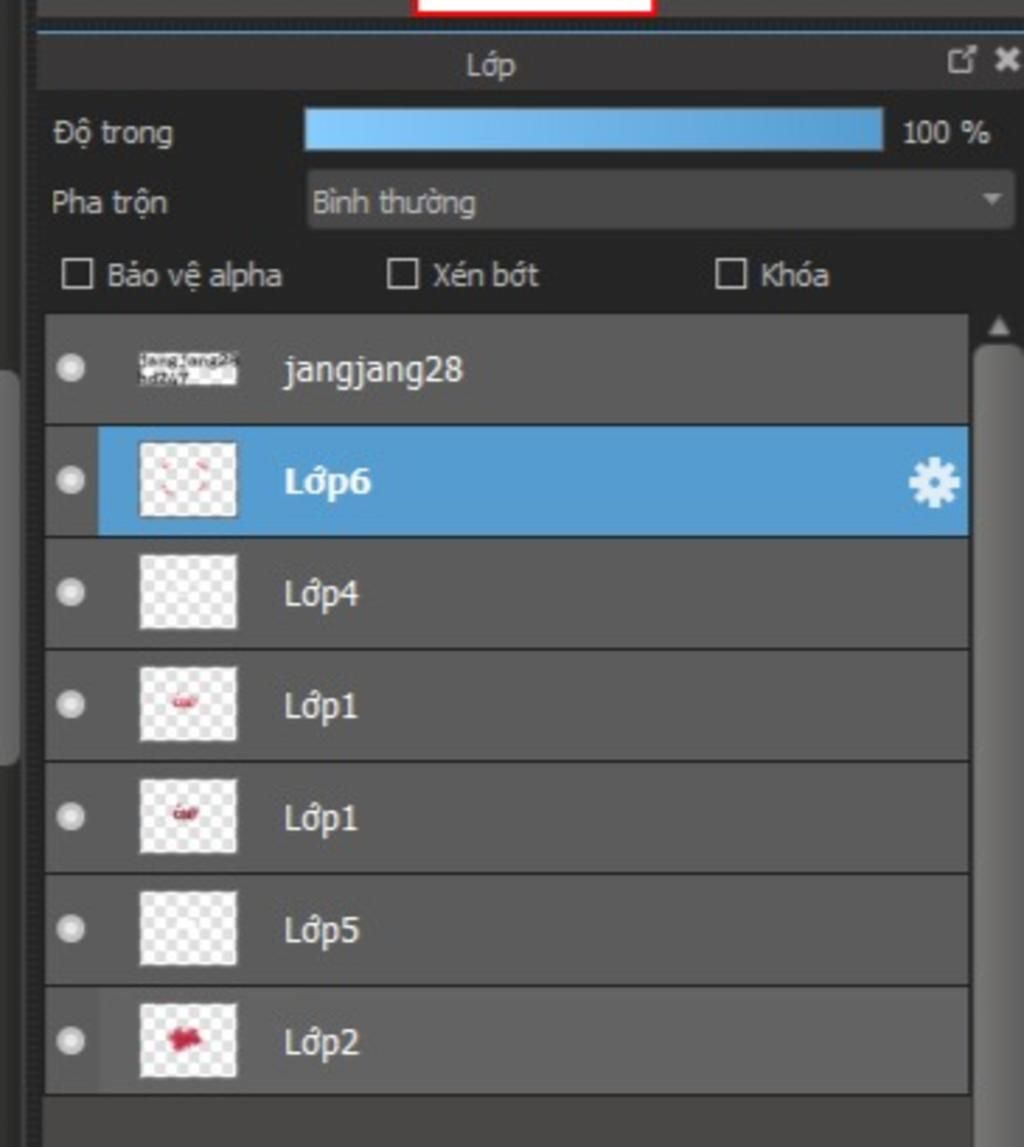Toggle visibility of layer Lớp6
Viewport: 1024px width, 1147px height.
click(x=71, y=480)
